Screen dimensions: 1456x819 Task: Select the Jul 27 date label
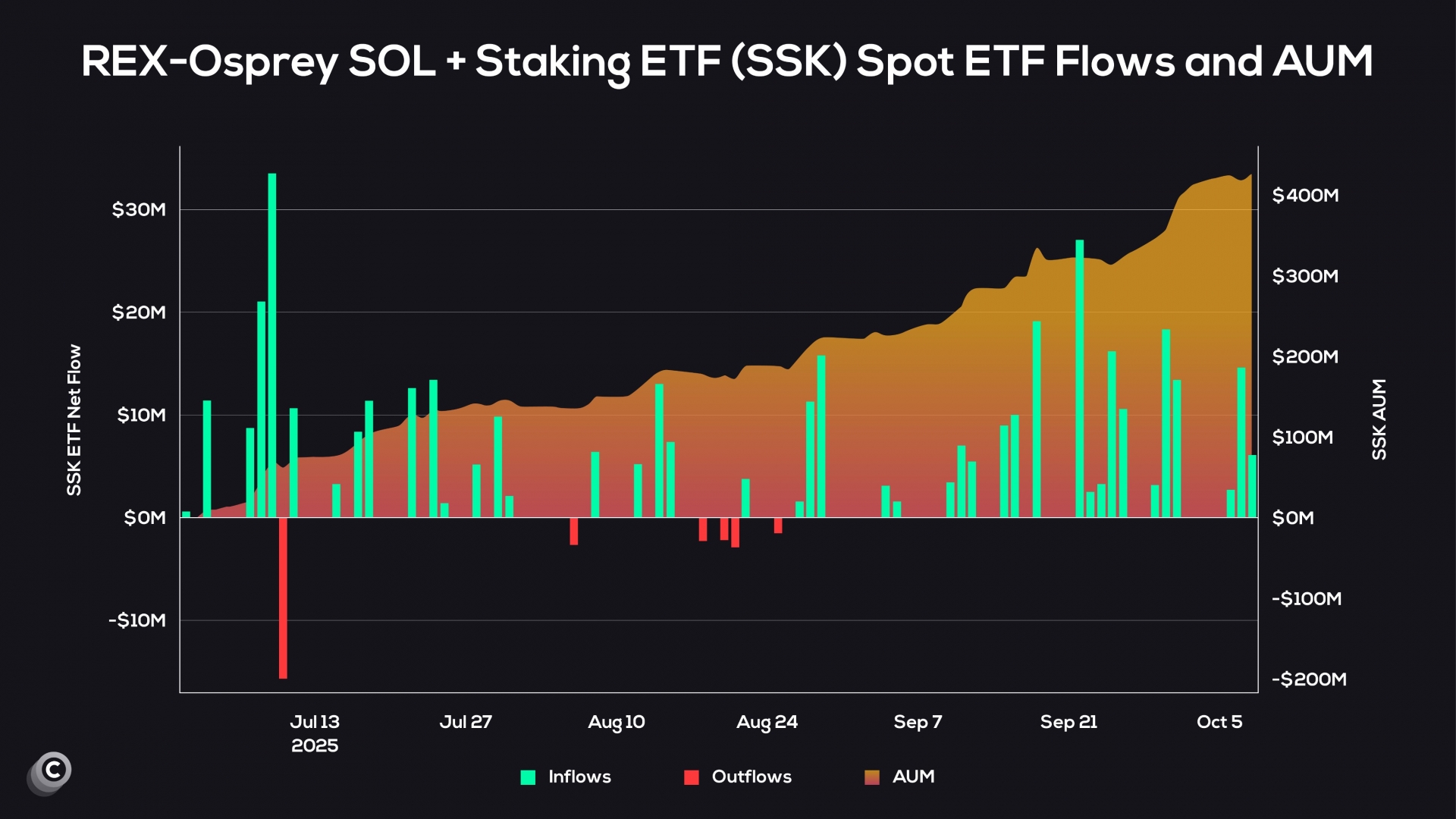[x=466, y=722]
